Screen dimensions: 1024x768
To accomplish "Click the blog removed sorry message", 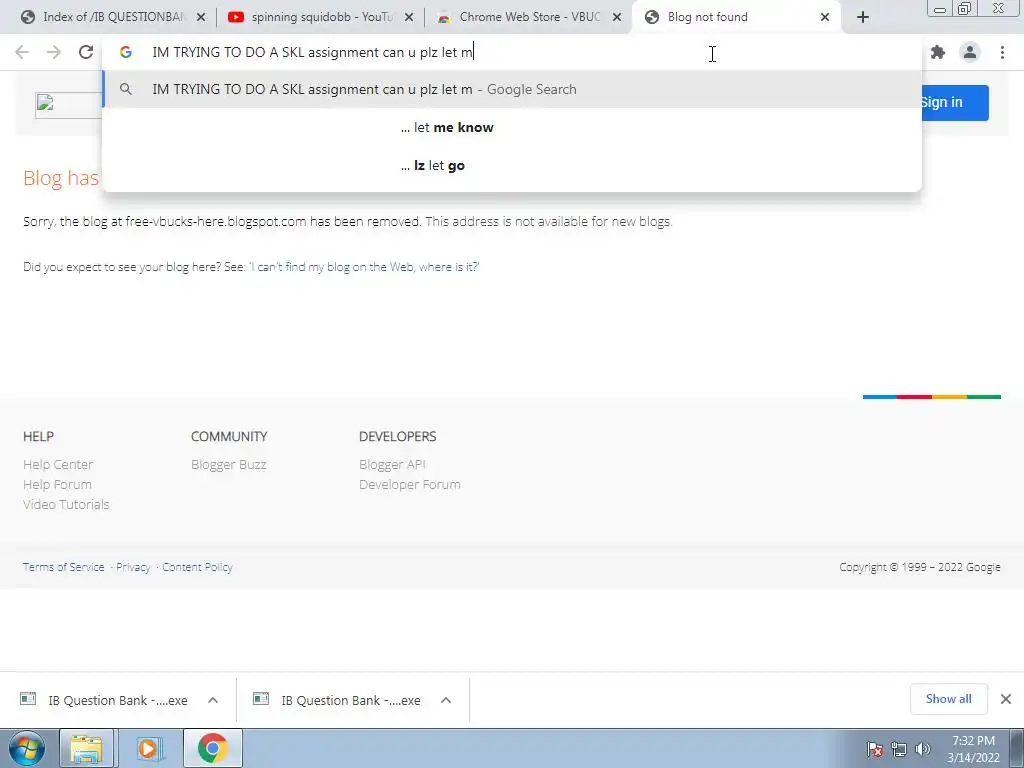I will coord(347,221).
